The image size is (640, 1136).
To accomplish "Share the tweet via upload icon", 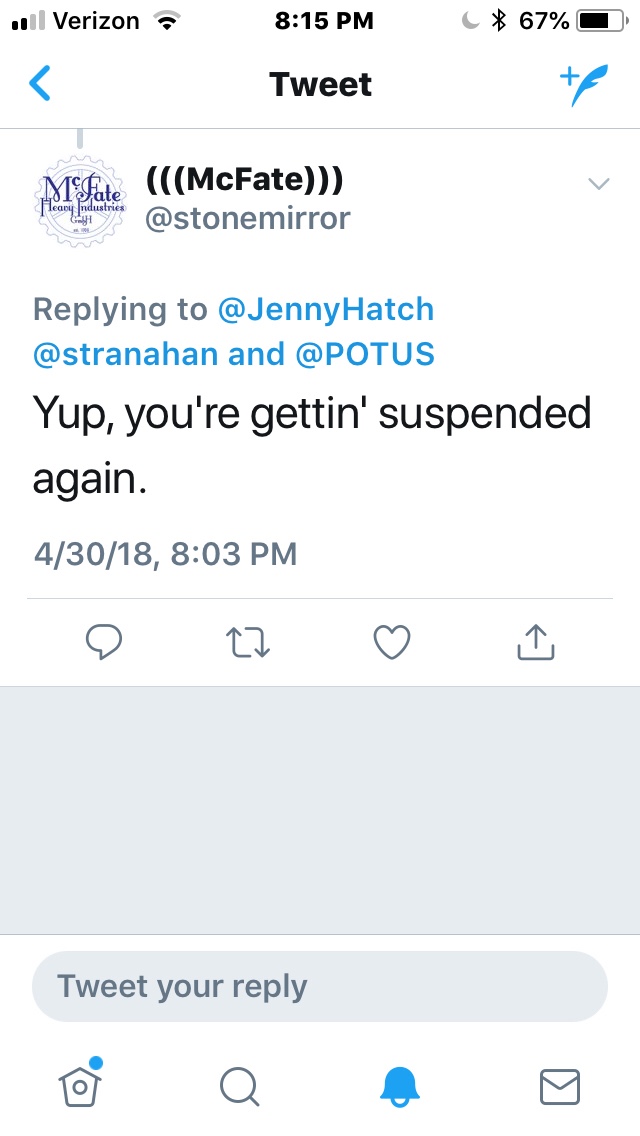I will tap(535, 643).
